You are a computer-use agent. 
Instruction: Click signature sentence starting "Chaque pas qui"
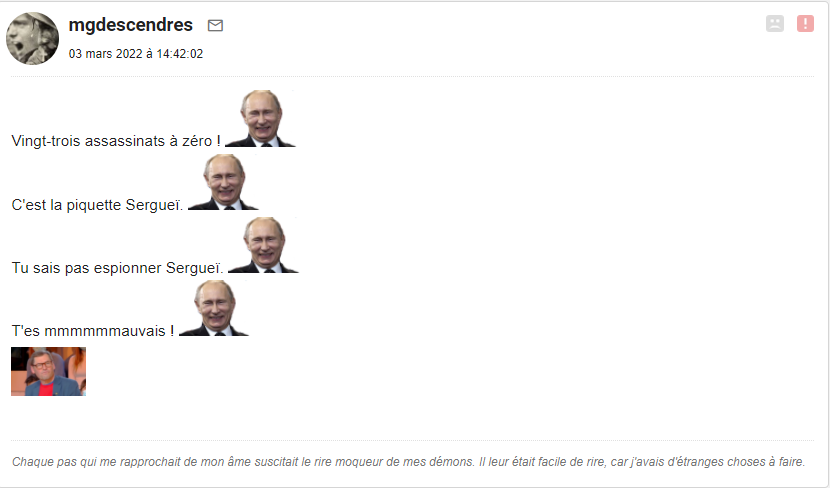243,462
